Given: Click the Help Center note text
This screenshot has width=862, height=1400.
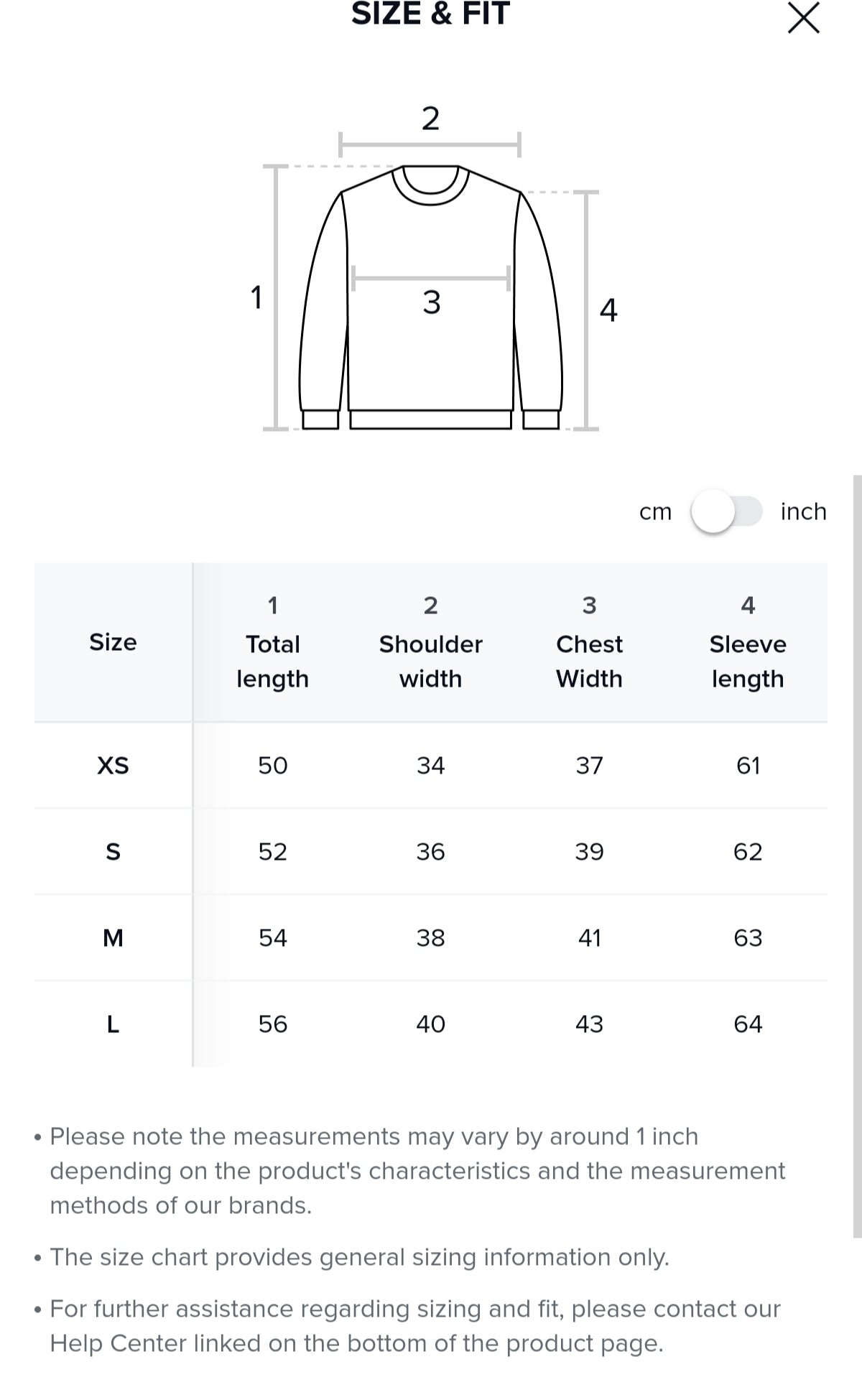Looking at the screenshot, I should click(414, 1326).
